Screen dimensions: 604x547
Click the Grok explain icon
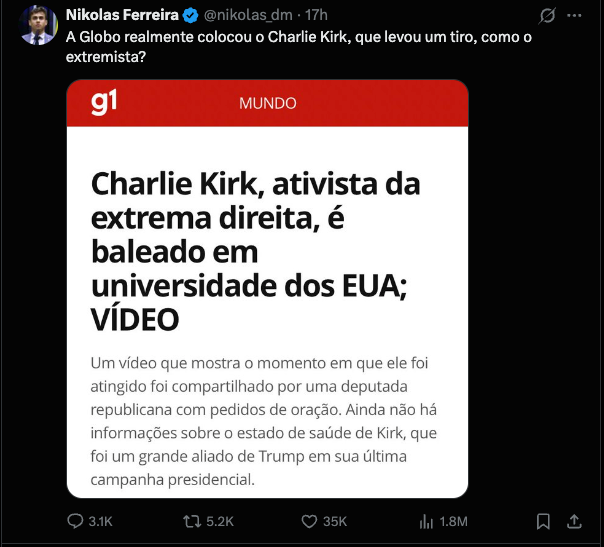pos(547,16)
